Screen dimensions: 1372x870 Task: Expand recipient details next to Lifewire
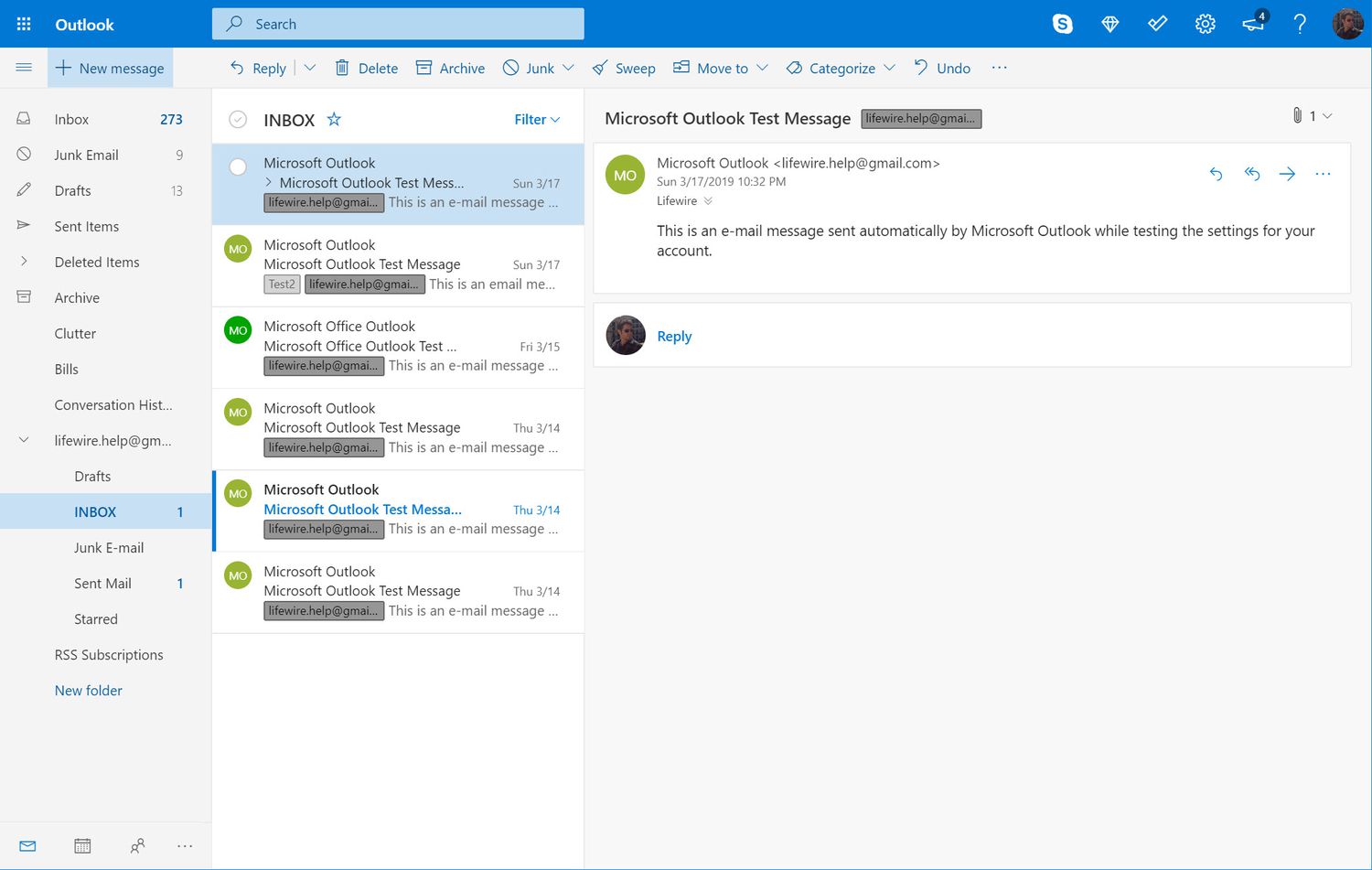[708, 201]
